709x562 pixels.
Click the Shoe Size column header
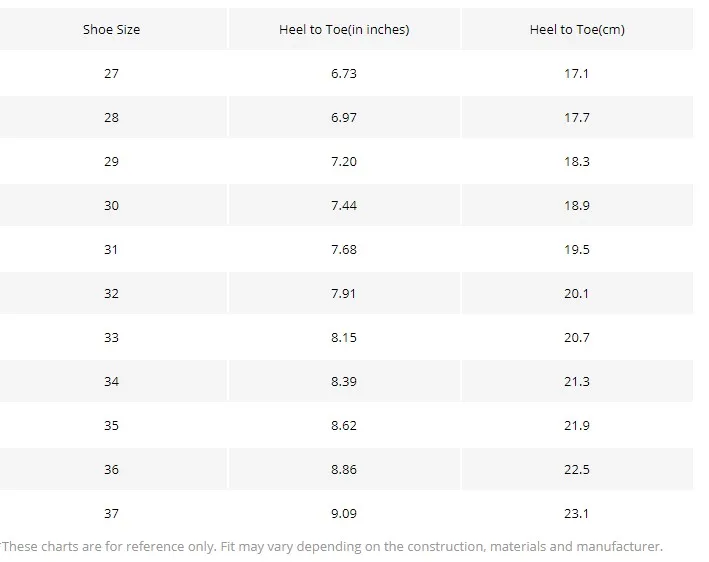click(111, 29)
